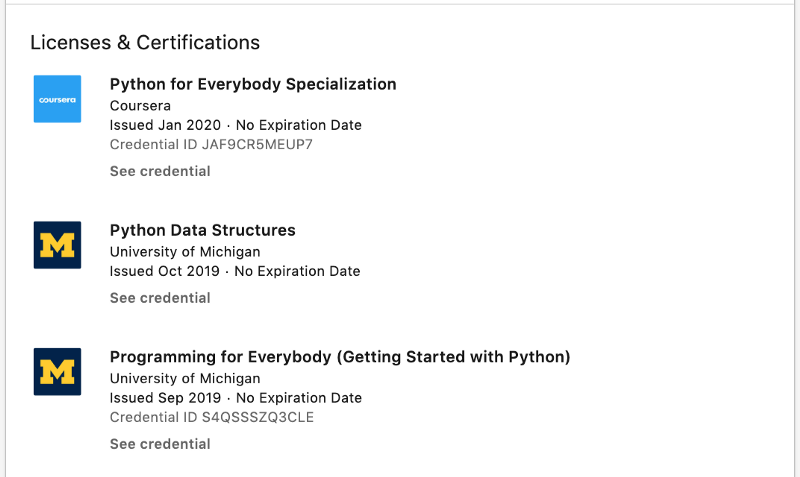Click the Issued Oct 2019 date
The image size is (800, 477).
click(x=165, y=271)
